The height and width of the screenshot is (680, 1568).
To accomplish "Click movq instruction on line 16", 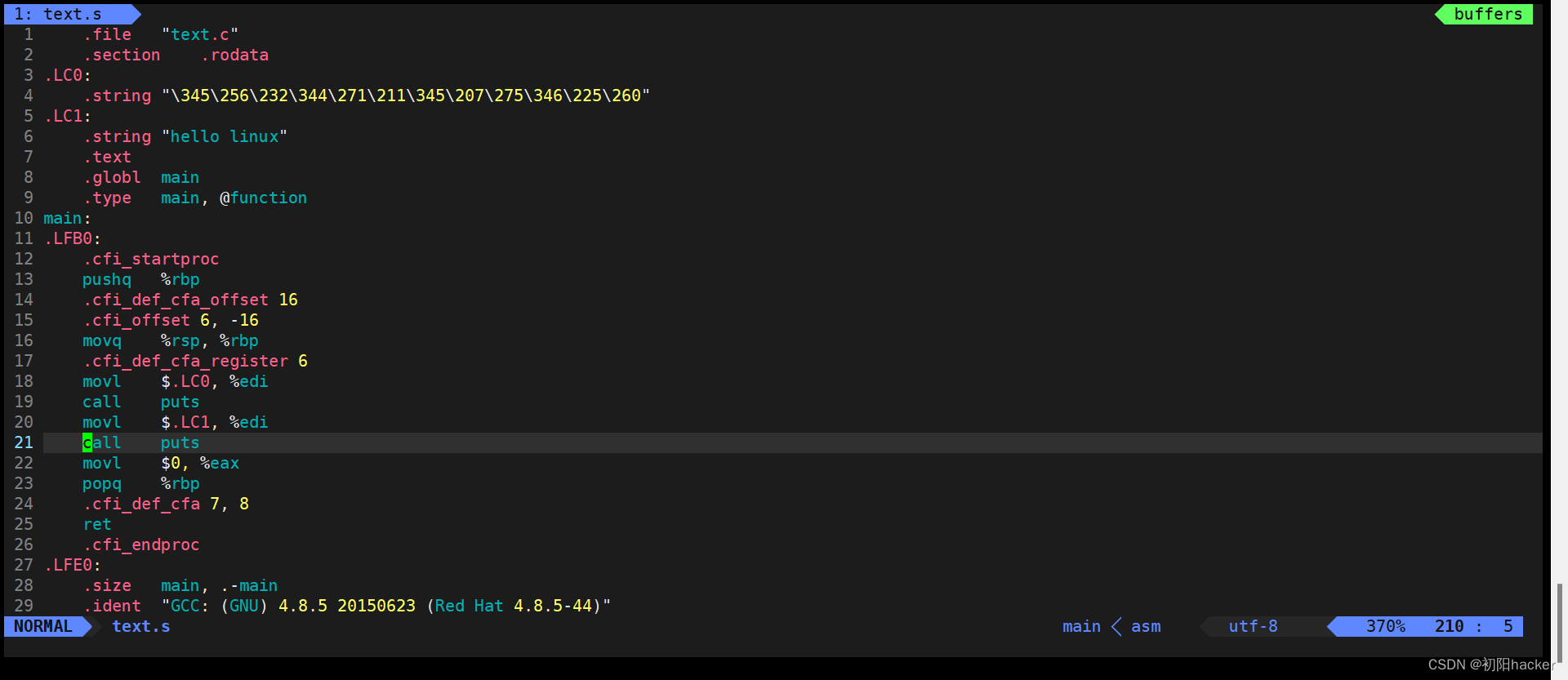I will pyautogui.click(x=102, y=340).
